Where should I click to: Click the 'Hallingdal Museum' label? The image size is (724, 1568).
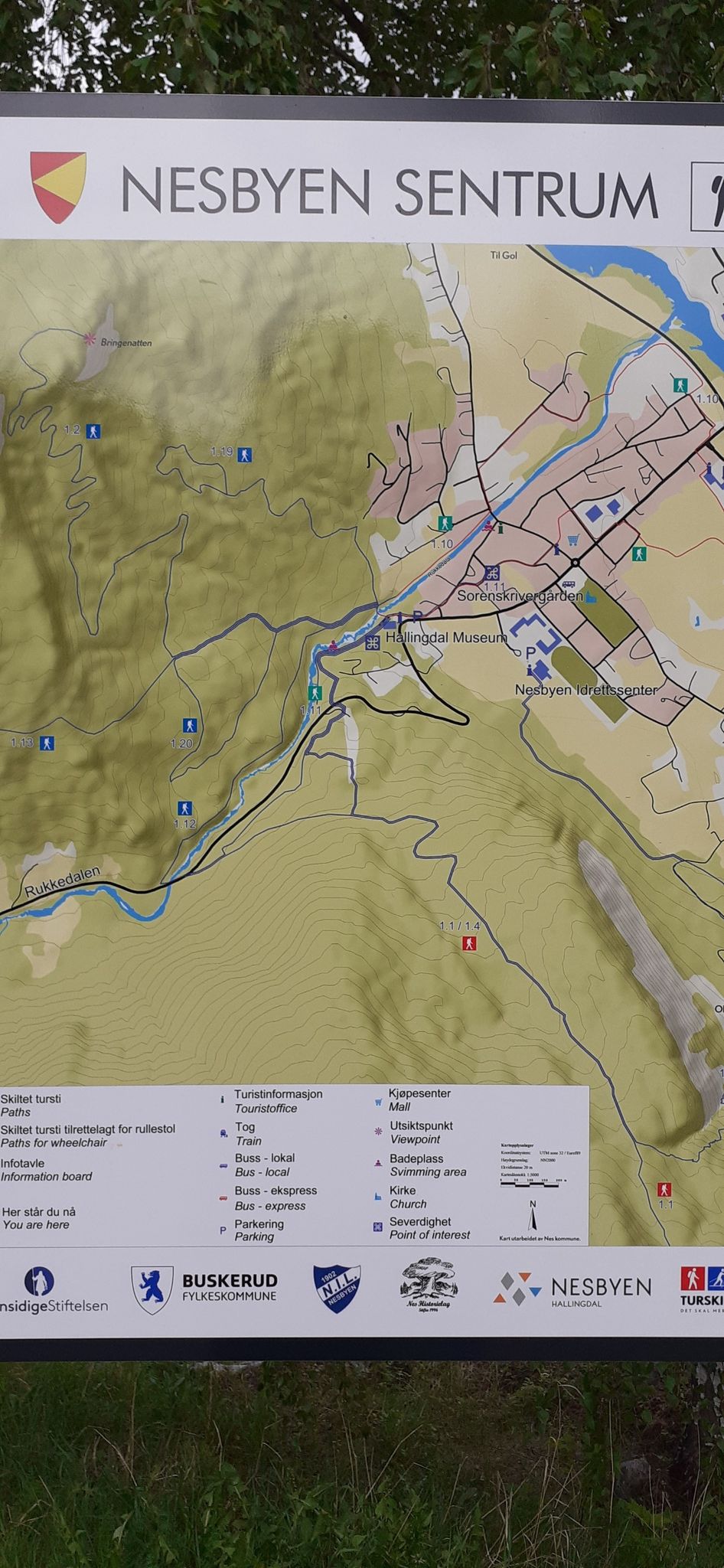point(446,637)
